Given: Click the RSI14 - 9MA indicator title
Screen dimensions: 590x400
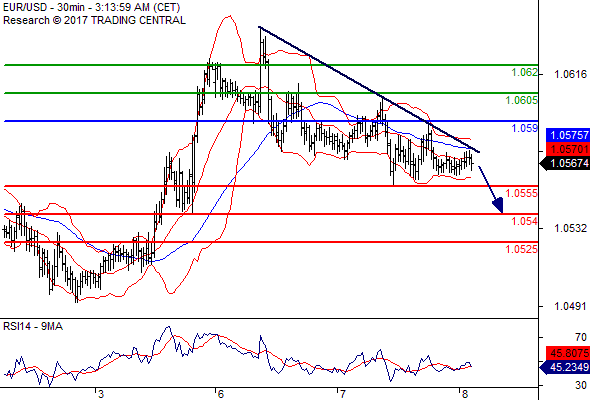Looking at the screenshot, I should (33, 327).
